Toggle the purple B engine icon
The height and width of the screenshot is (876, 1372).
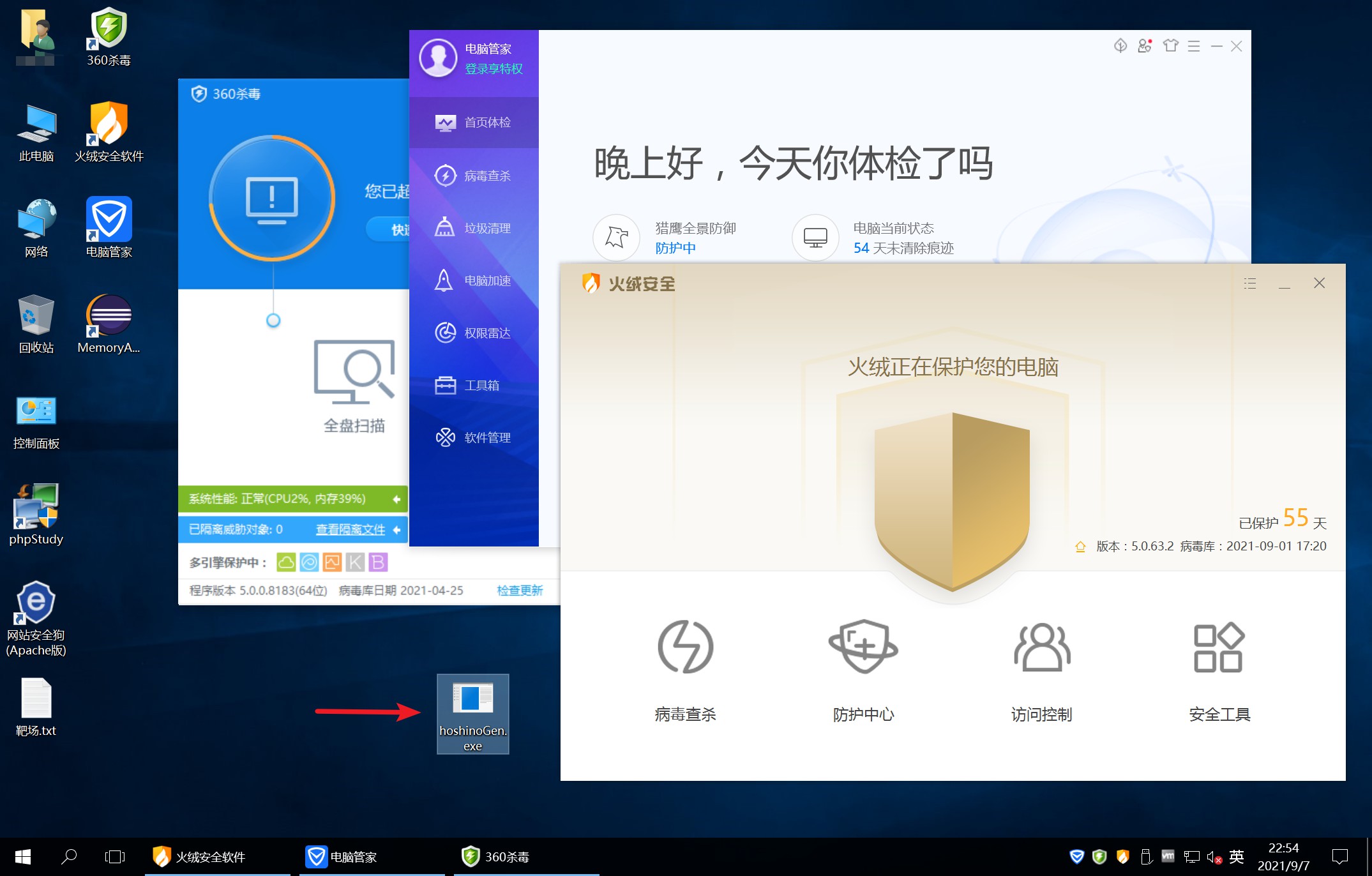pos(378,563)
